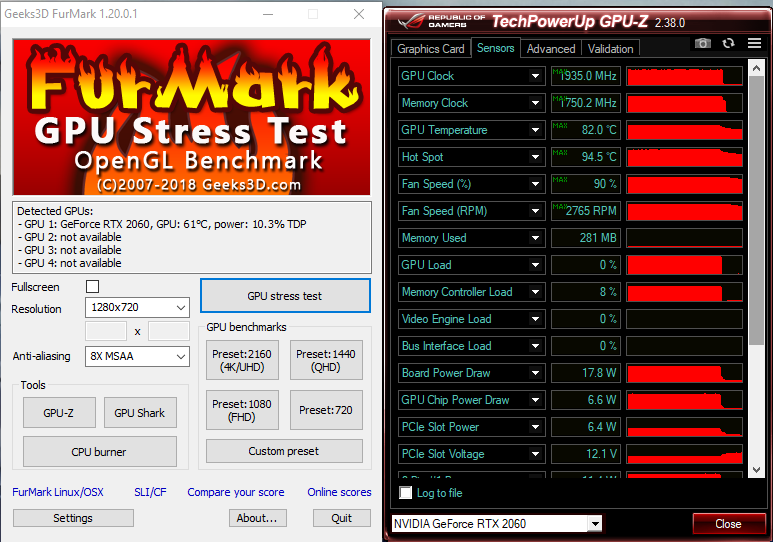Launch GPU-Z from FurMark Tools
The height and width of the screenshot is (542, 773).
click(x=59, y=413)
